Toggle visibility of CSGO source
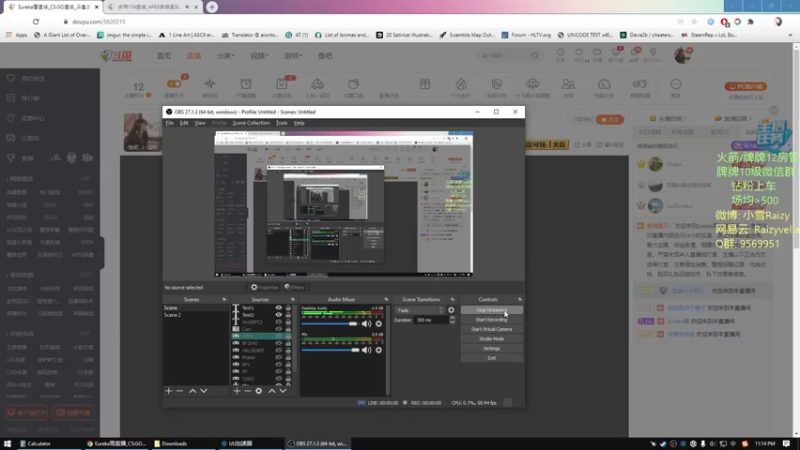The width and height of the screenshot is (800, 450). pyautogui.click(x=279, y=379)
